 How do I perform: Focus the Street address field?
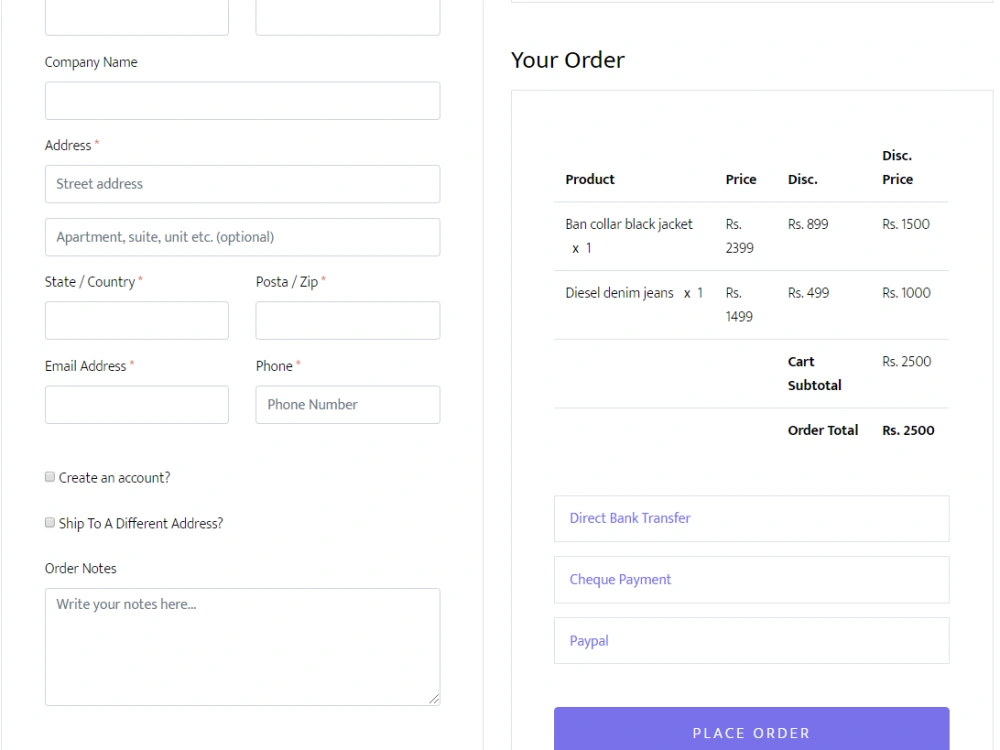(242, 184)
